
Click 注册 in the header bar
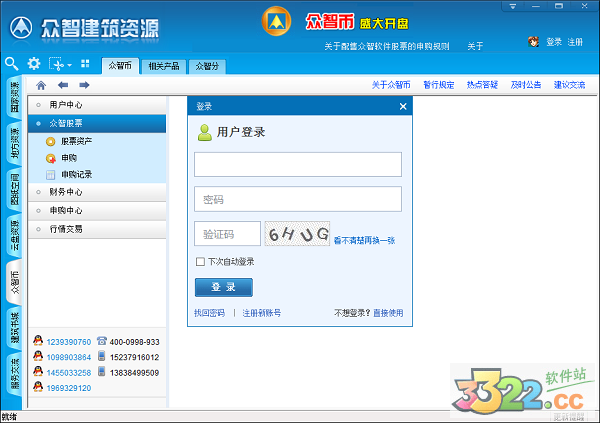click(575, 42)
